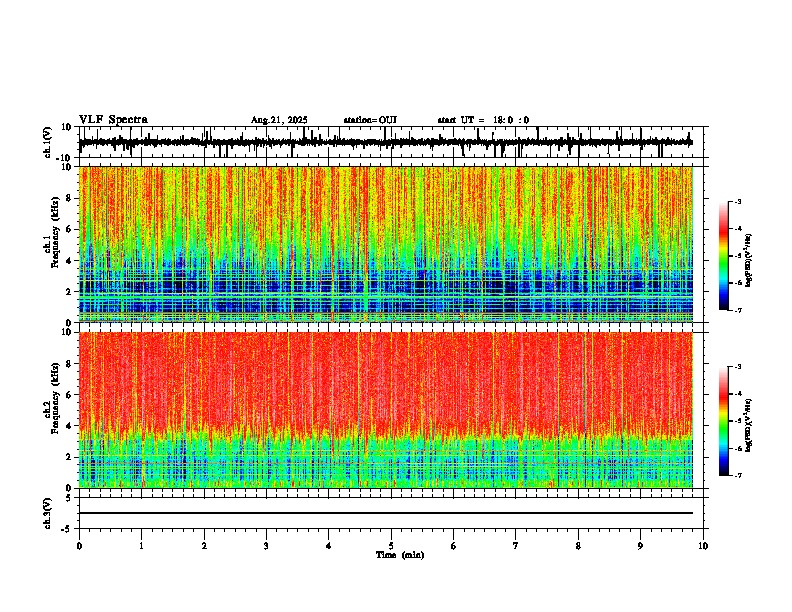Click the time axis tick label 9

click(x=640, y=546)
